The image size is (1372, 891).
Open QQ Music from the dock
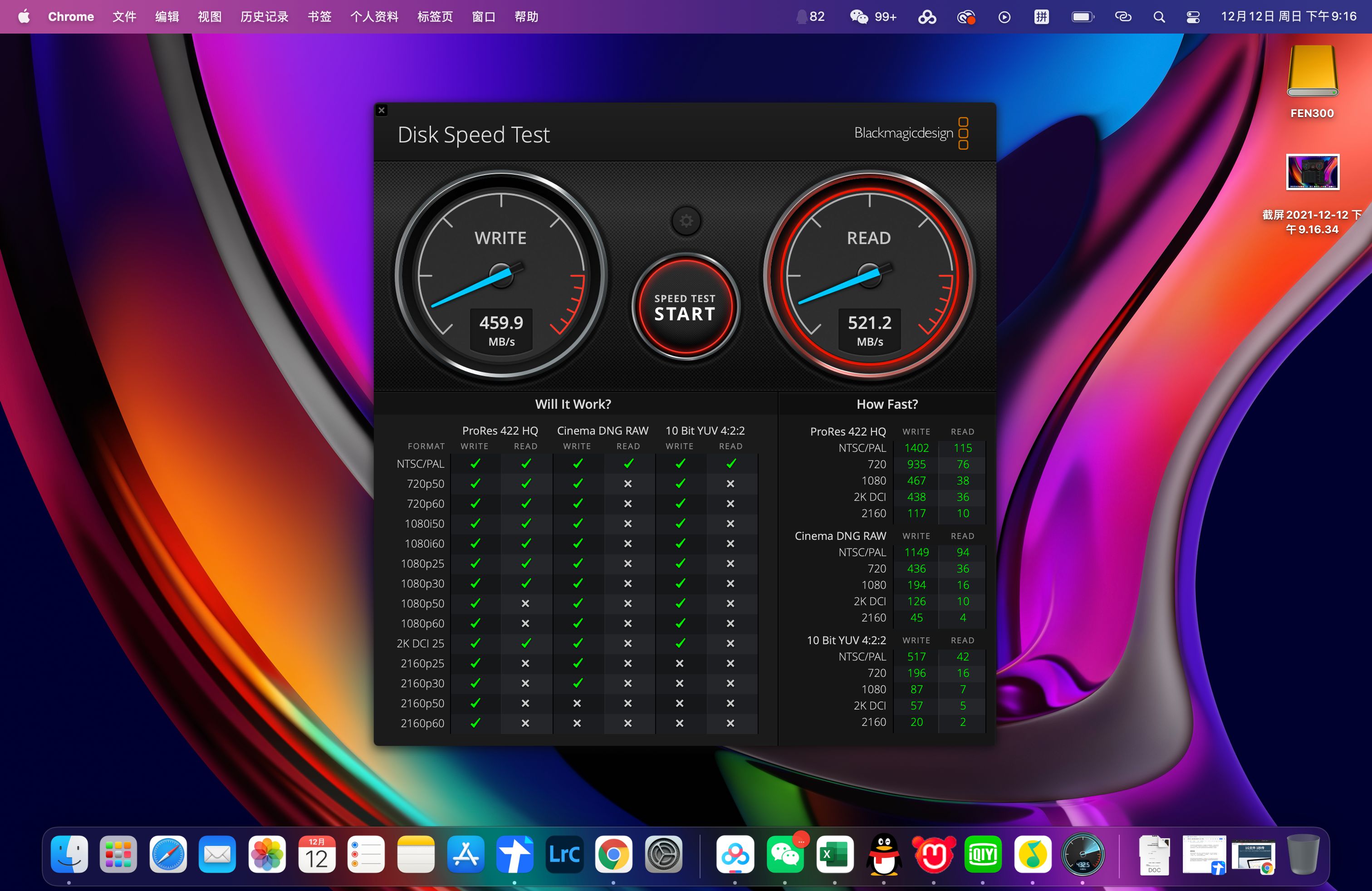pyautogui.click(x=1033, y=855)
